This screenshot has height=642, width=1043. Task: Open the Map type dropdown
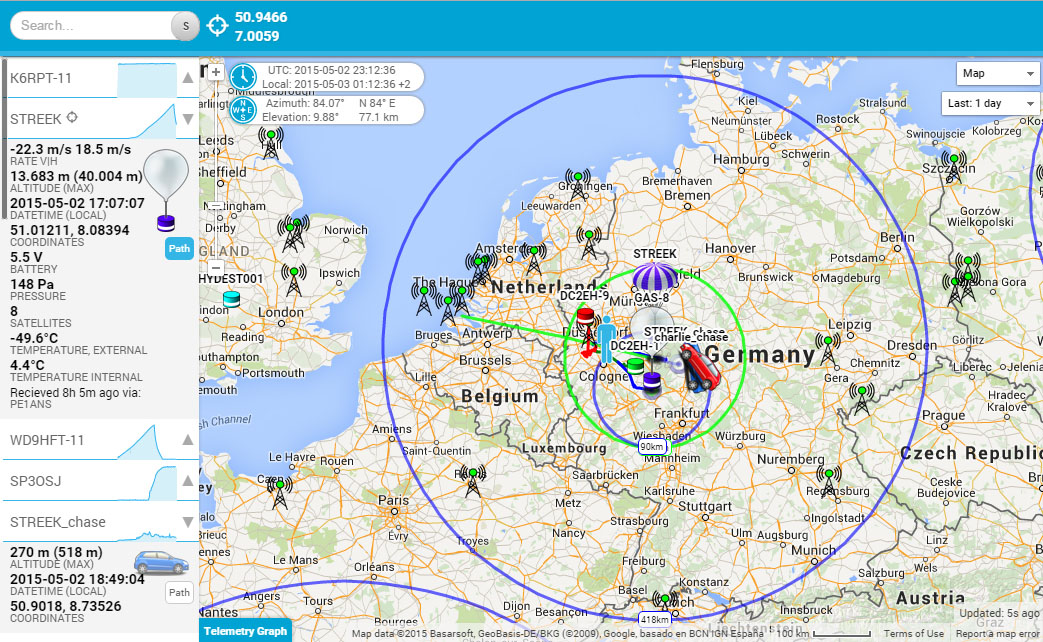pos(998,73)
